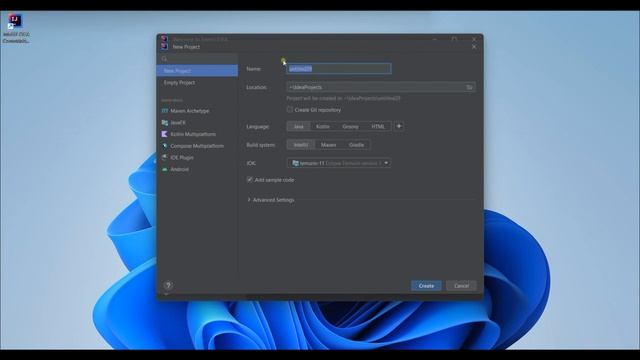Choose Groovy language
The image size is (640, 360).
point(350,127)
